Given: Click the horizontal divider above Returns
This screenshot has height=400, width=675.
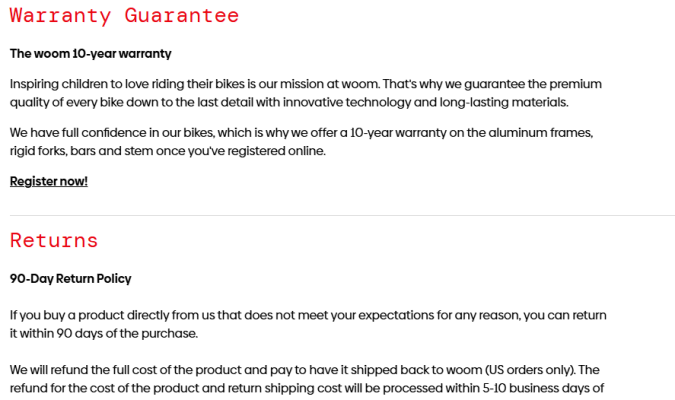Looking at the screenshot, I should coord(342,215).
